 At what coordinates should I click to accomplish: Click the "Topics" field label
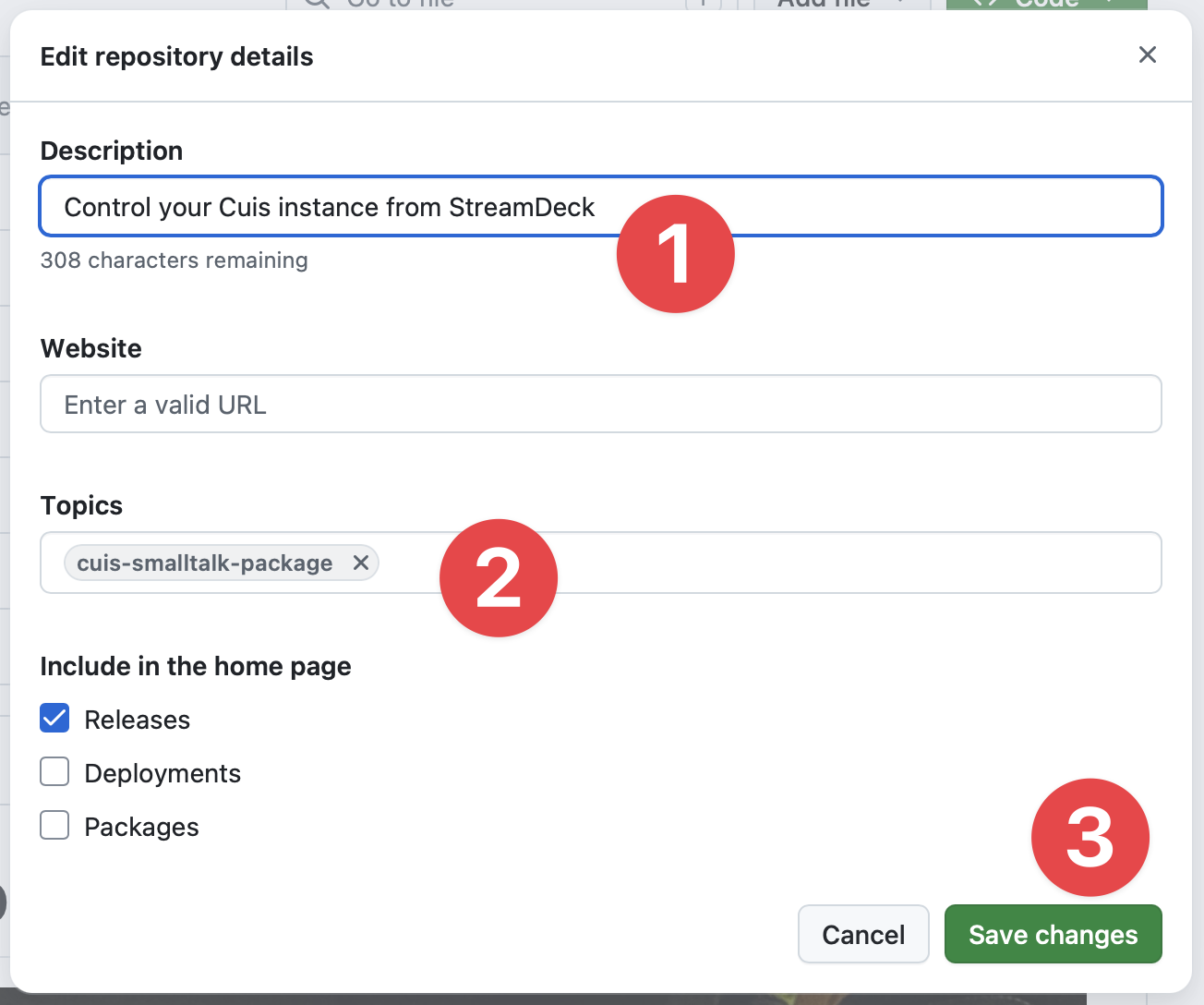pos(81,505)
